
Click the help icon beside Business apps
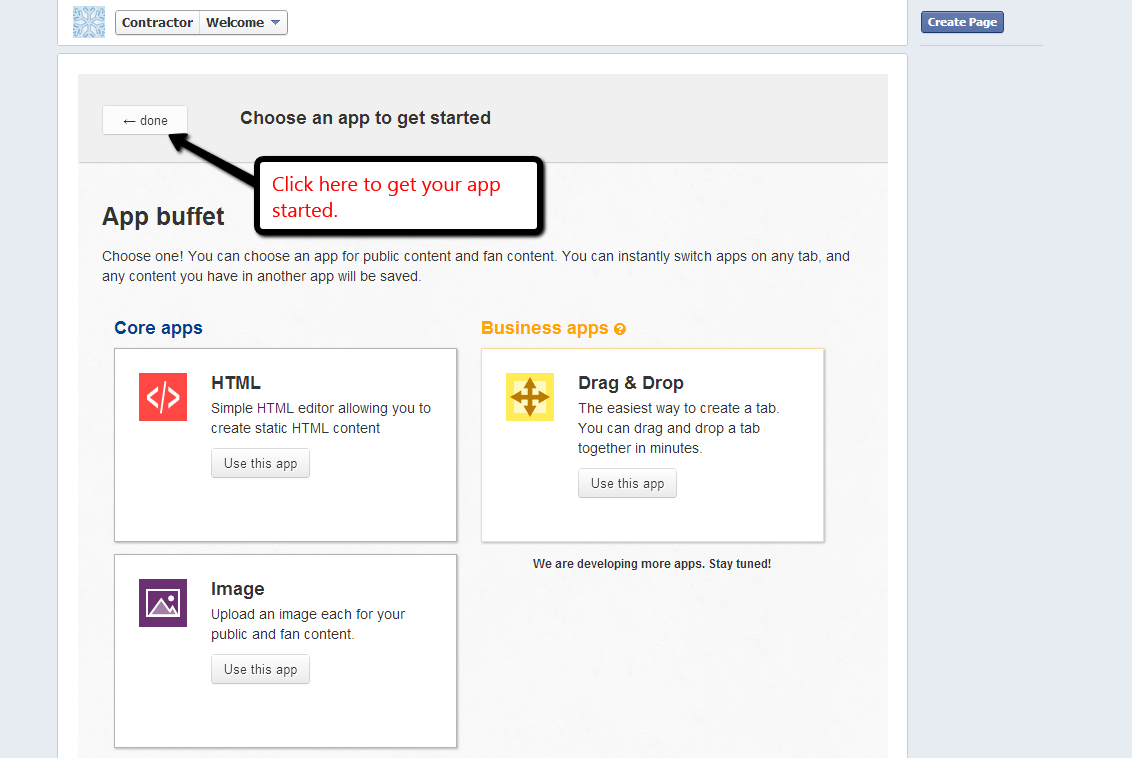620,329
